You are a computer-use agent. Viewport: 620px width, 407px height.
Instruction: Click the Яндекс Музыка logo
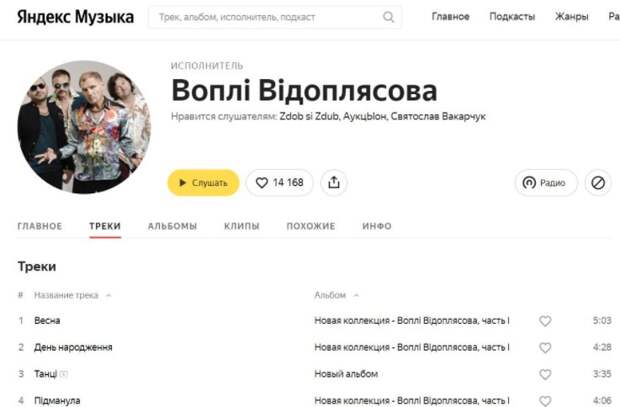pos(75,17)
